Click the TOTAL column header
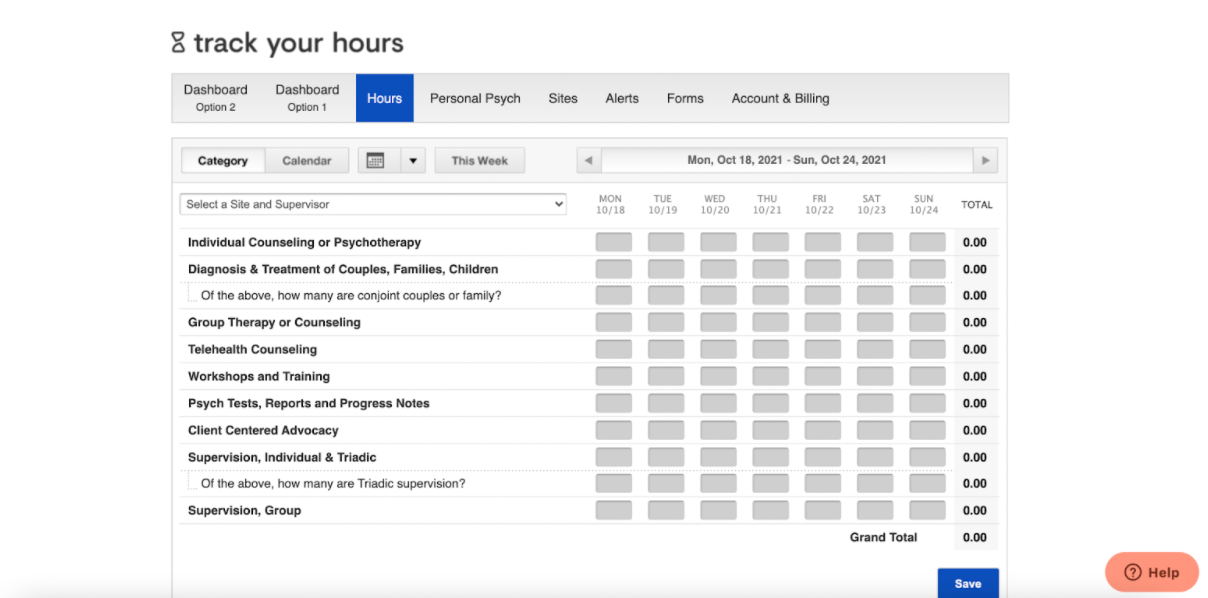1208x598 pixels. point(977,204)
